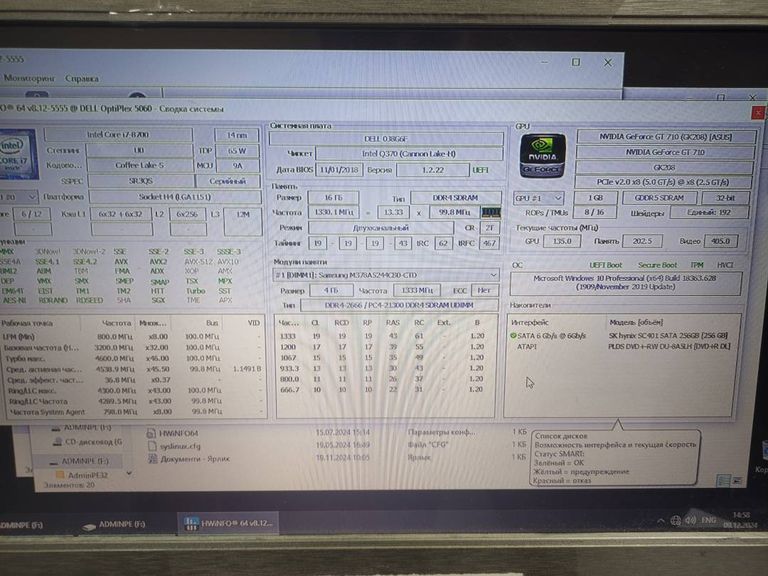Viewport: 768px width, 576px height.
Task: Click the AVX2 CPU feature label
Action: click(x=158, y=262)
